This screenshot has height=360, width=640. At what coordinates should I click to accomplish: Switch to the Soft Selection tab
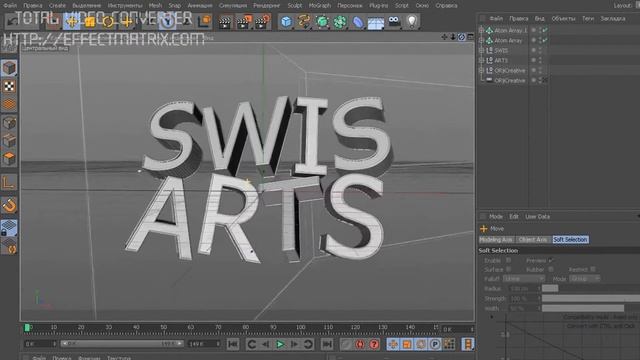tap(570, 240)
